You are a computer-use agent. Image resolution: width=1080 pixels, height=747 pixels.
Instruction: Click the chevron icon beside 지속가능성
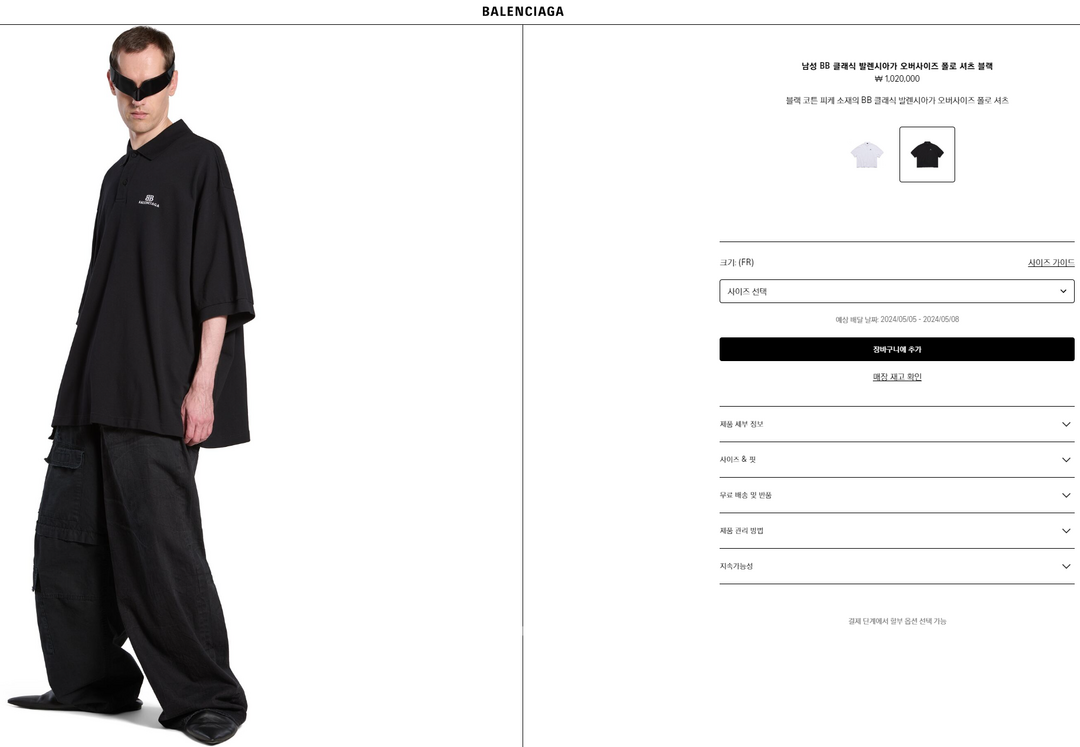[x=1066, y=566]
